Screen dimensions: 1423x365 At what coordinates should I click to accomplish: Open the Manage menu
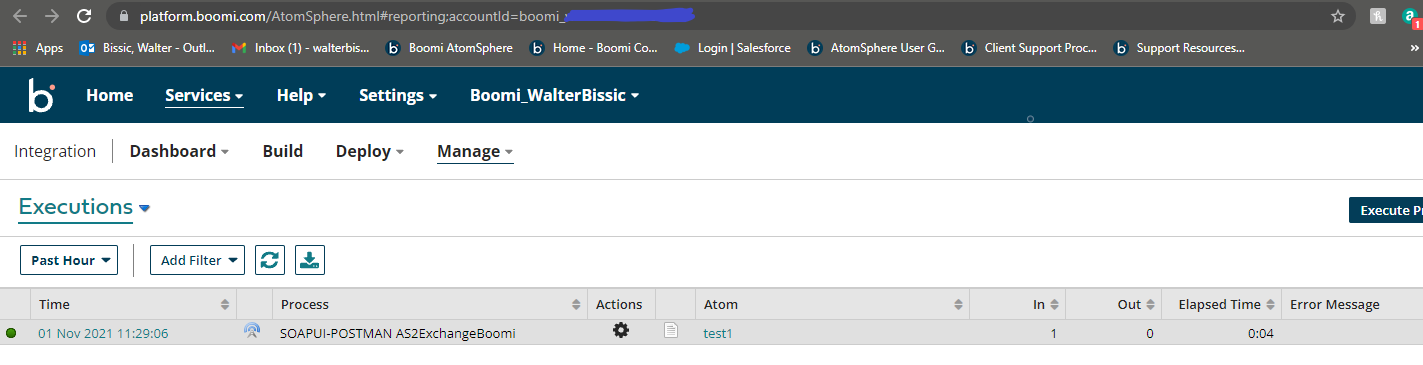(x=475, y=152)
